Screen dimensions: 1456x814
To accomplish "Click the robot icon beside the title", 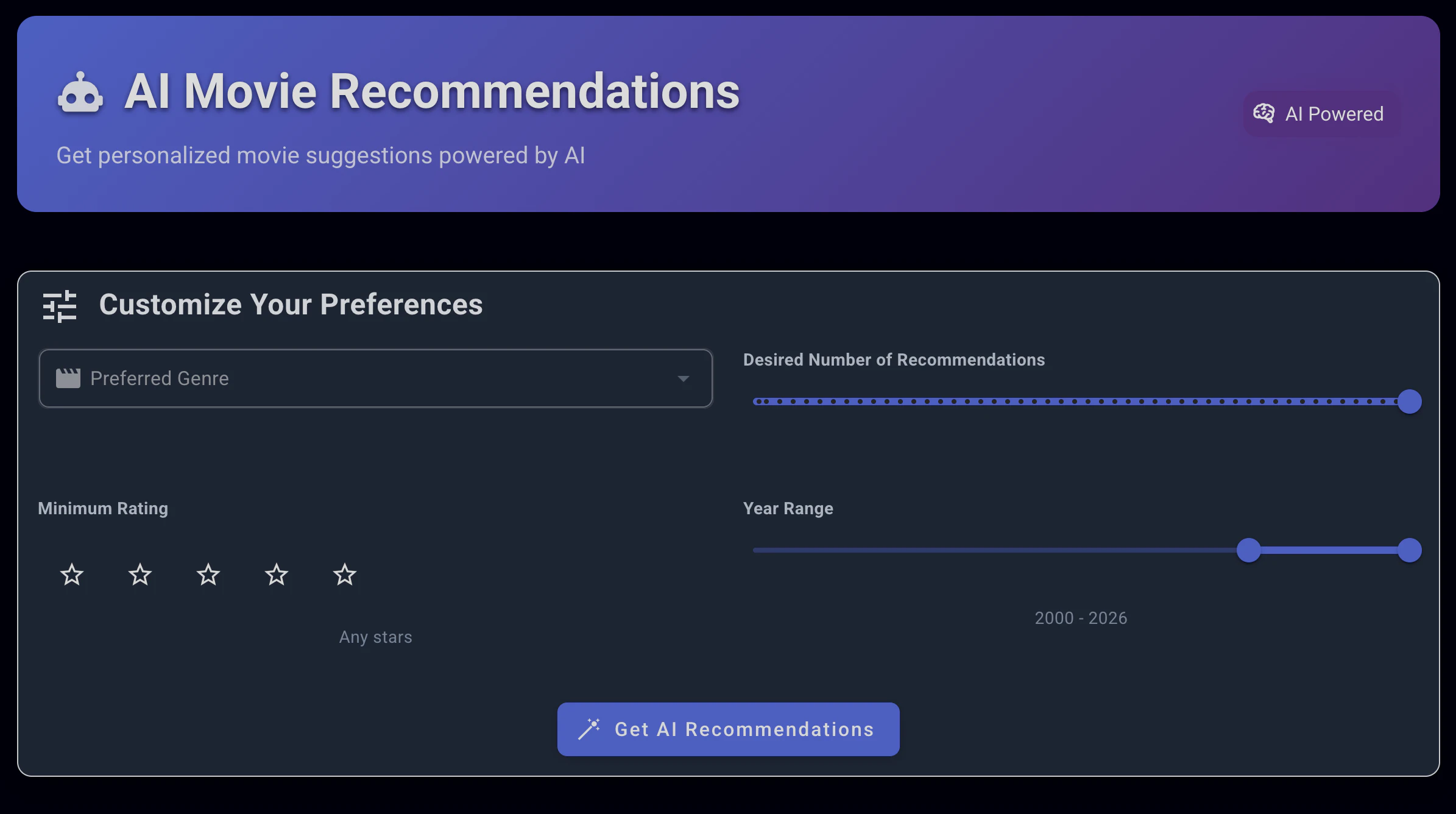I will click(x=80, y=93).
